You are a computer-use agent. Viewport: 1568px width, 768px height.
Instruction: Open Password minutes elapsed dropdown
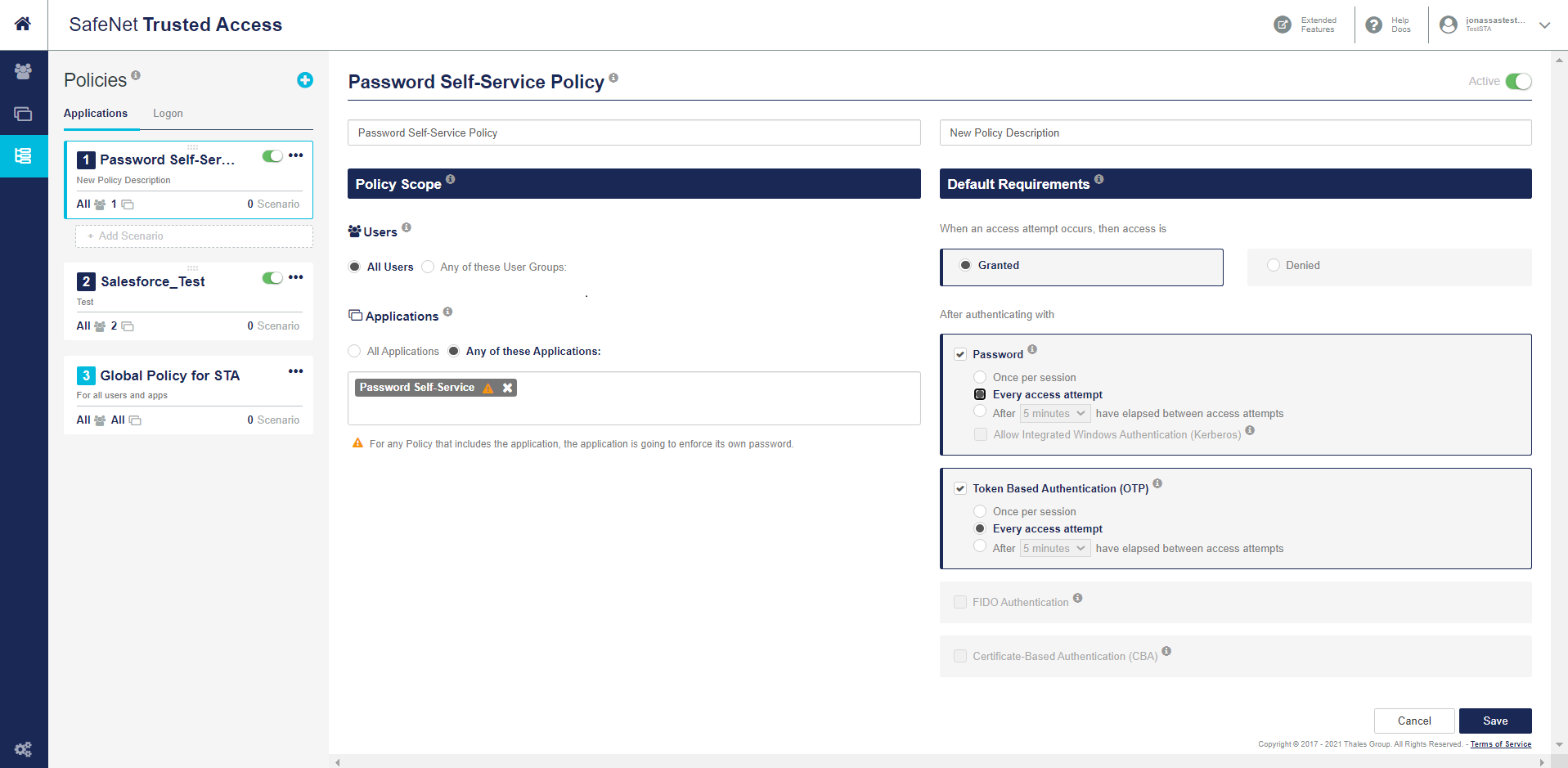[1054, 414]
